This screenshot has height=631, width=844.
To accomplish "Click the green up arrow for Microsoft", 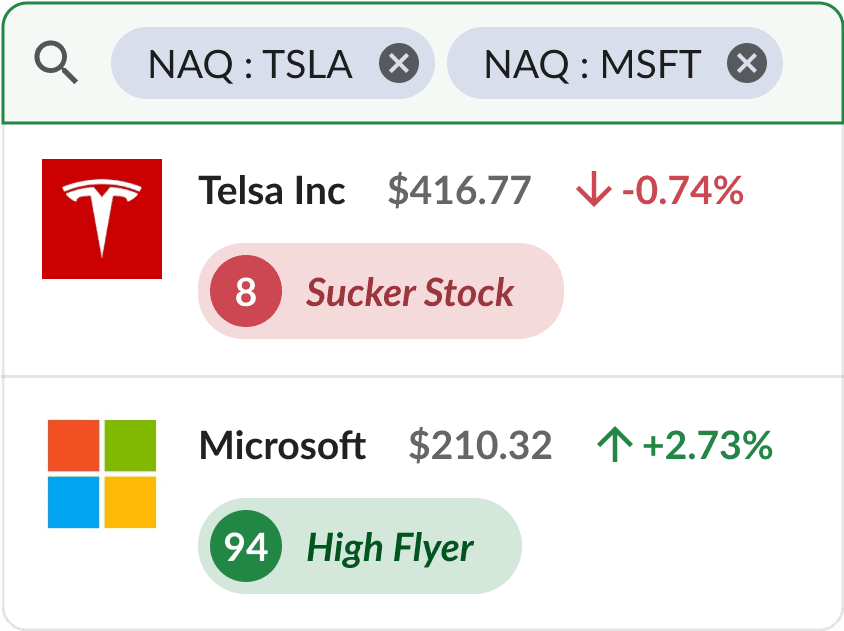I will click(614, 445).
